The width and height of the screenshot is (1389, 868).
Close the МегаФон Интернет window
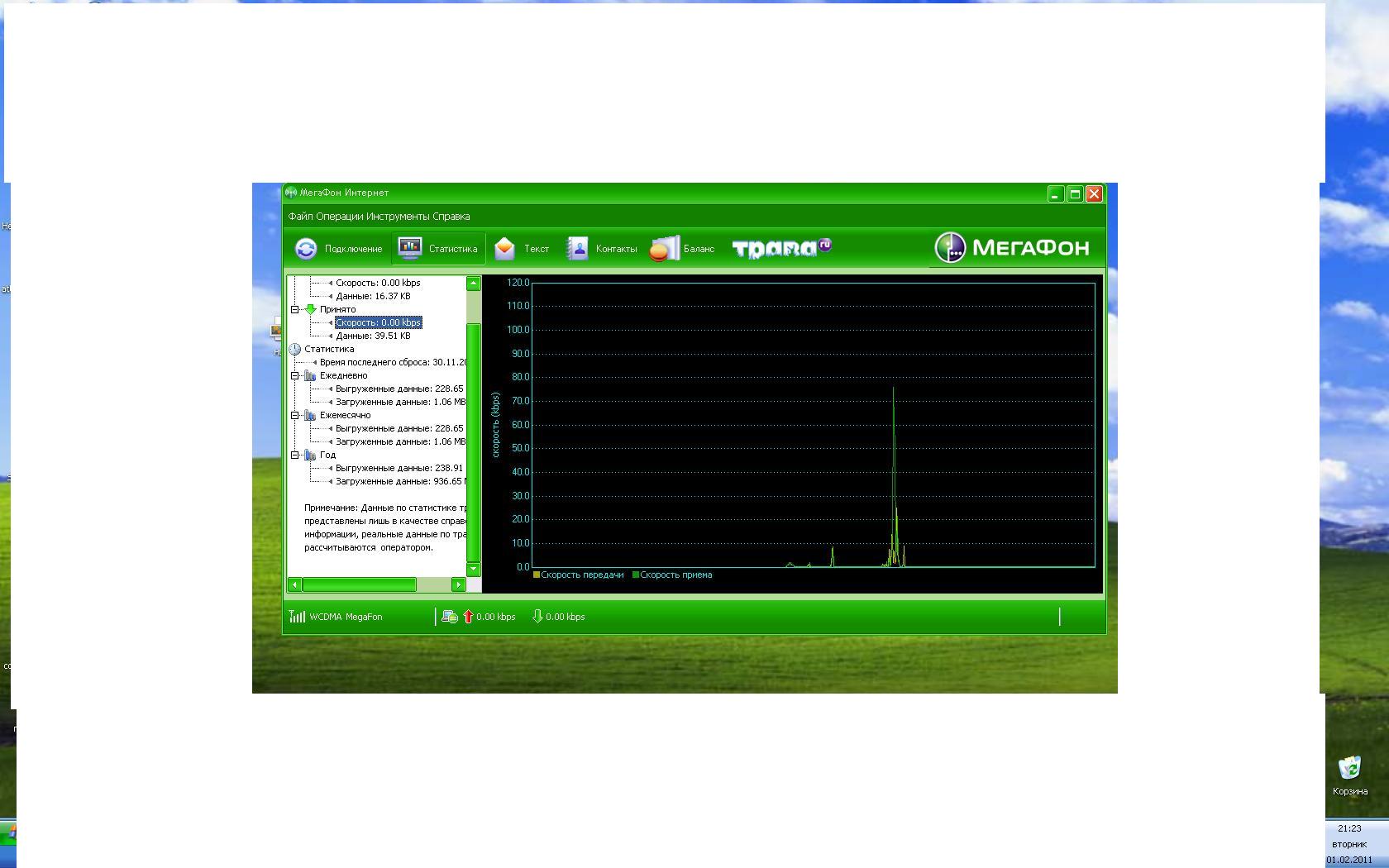[x=1094, y=194]
